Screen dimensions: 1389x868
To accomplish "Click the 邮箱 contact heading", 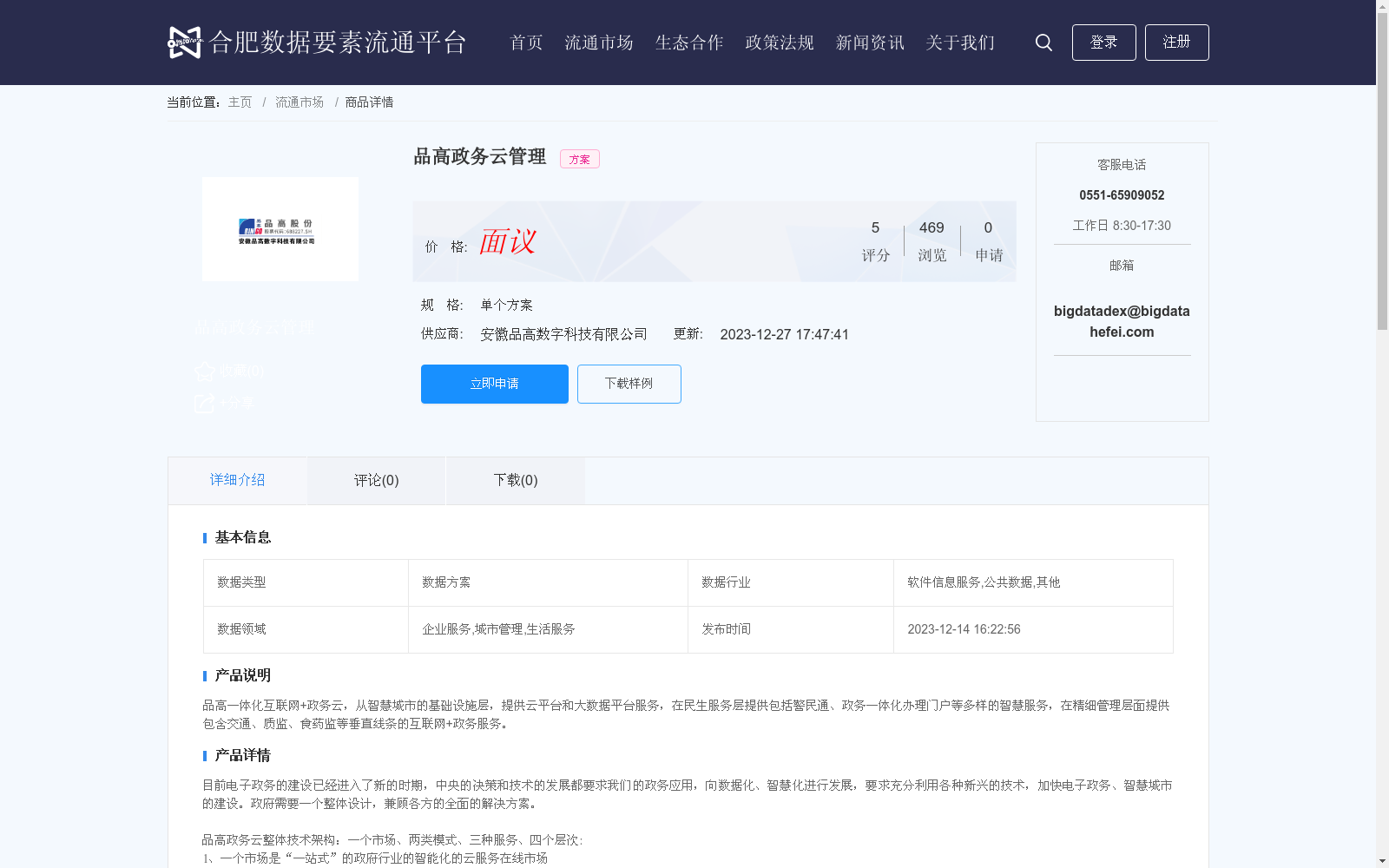I will 1122,266.
